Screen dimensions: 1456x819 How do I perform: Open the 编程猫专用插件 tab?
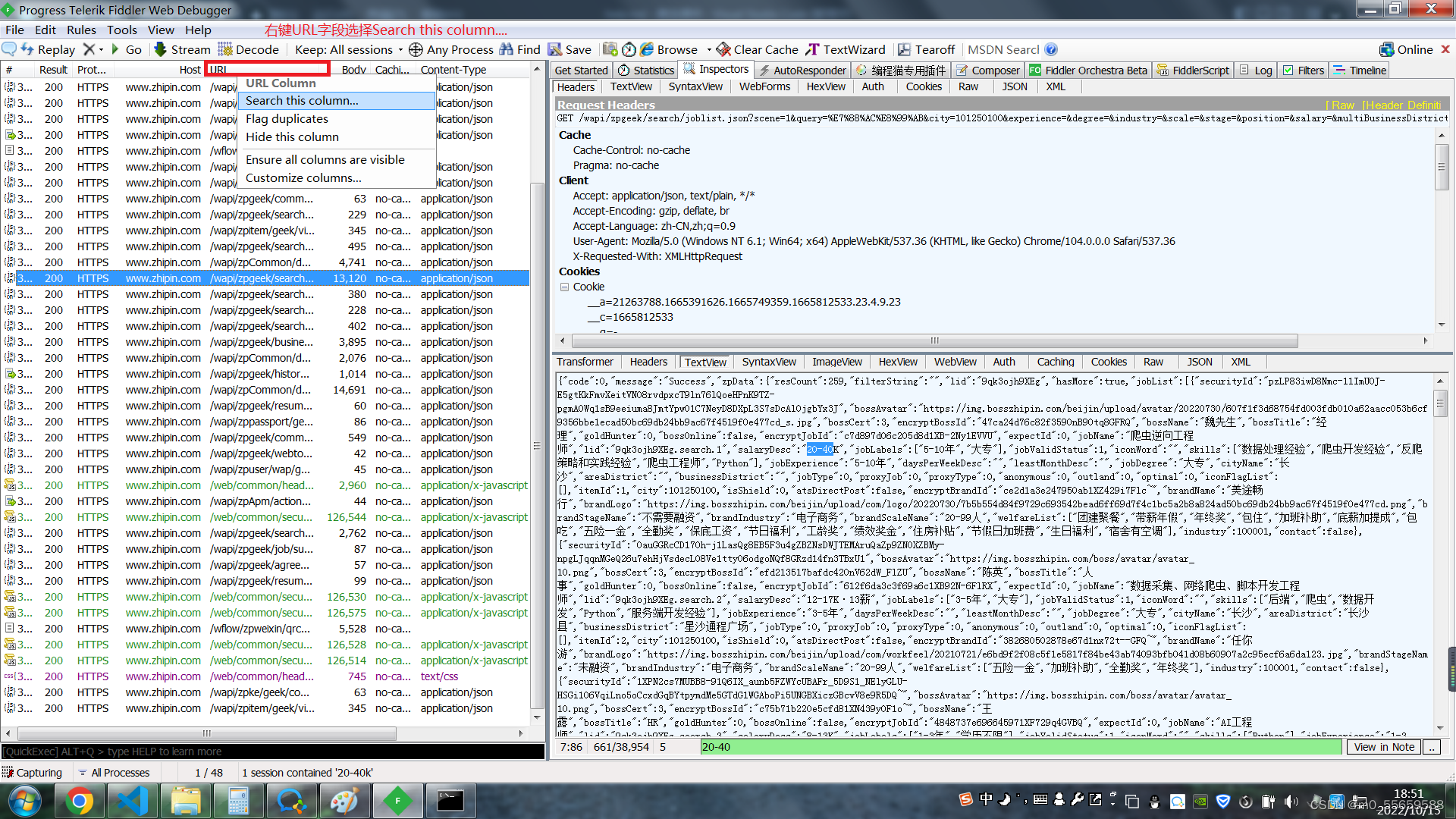pyautogui.click(x=900, y=70)
